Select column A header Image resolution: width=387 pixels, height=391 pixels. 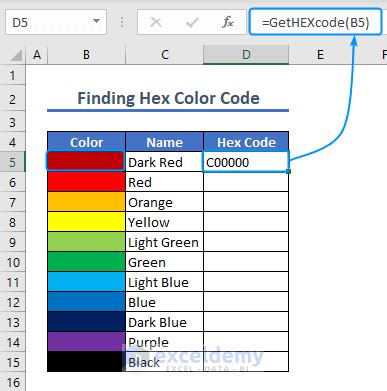pos(37,55)
